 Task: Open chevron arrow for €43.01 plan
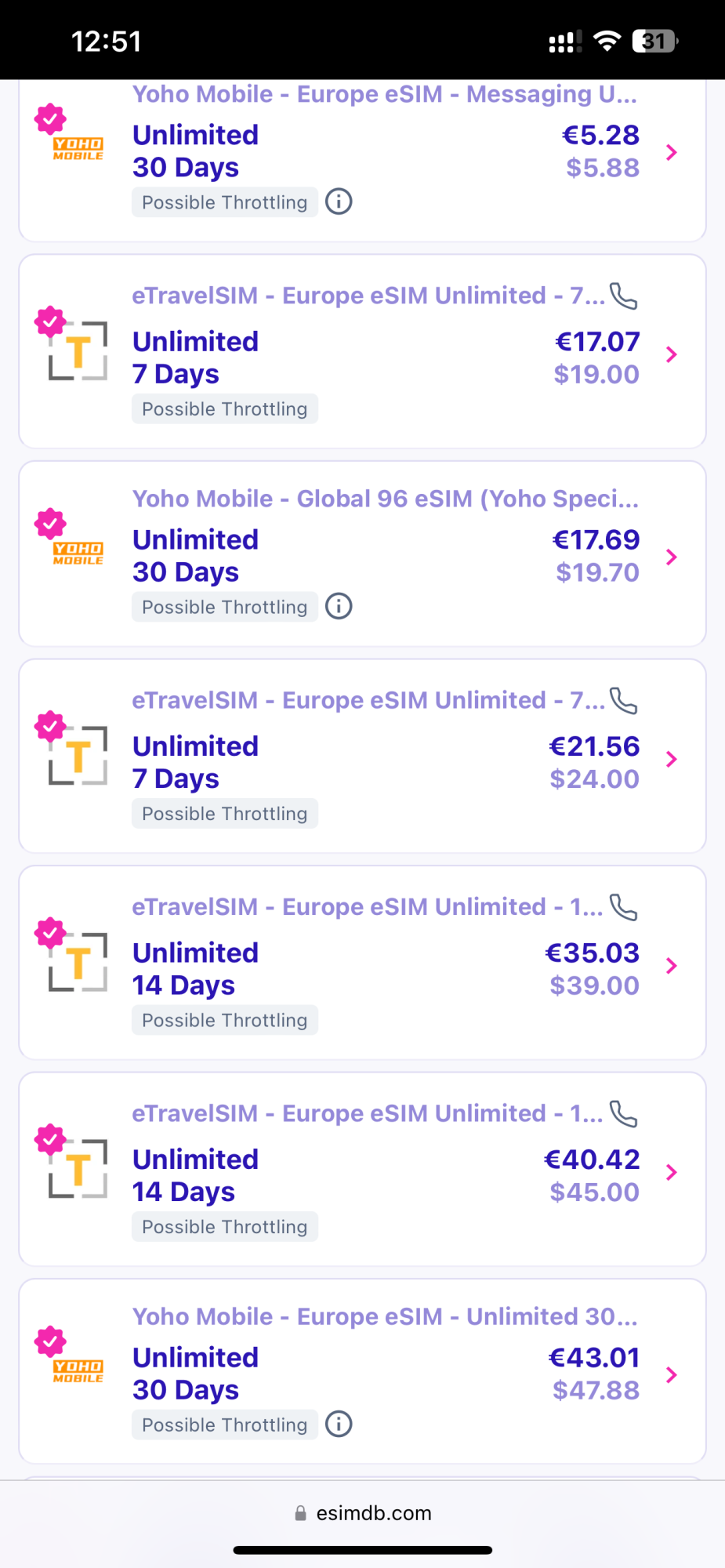click(671, 1374)
